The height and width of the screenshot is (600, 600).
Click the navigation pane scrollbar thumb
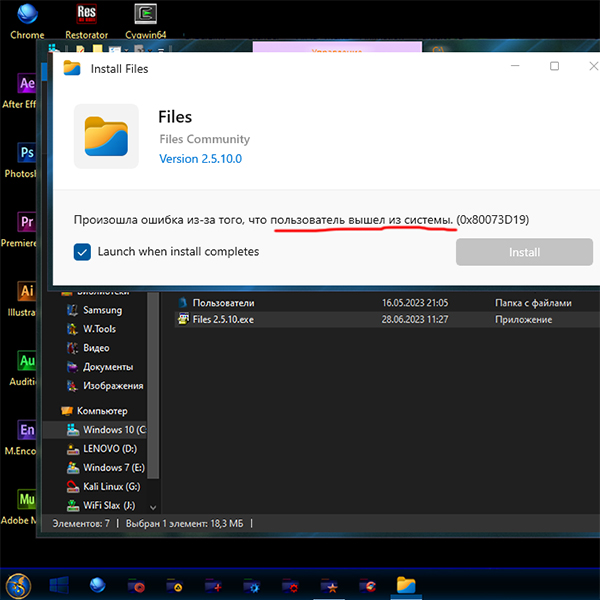coord(153,385)
